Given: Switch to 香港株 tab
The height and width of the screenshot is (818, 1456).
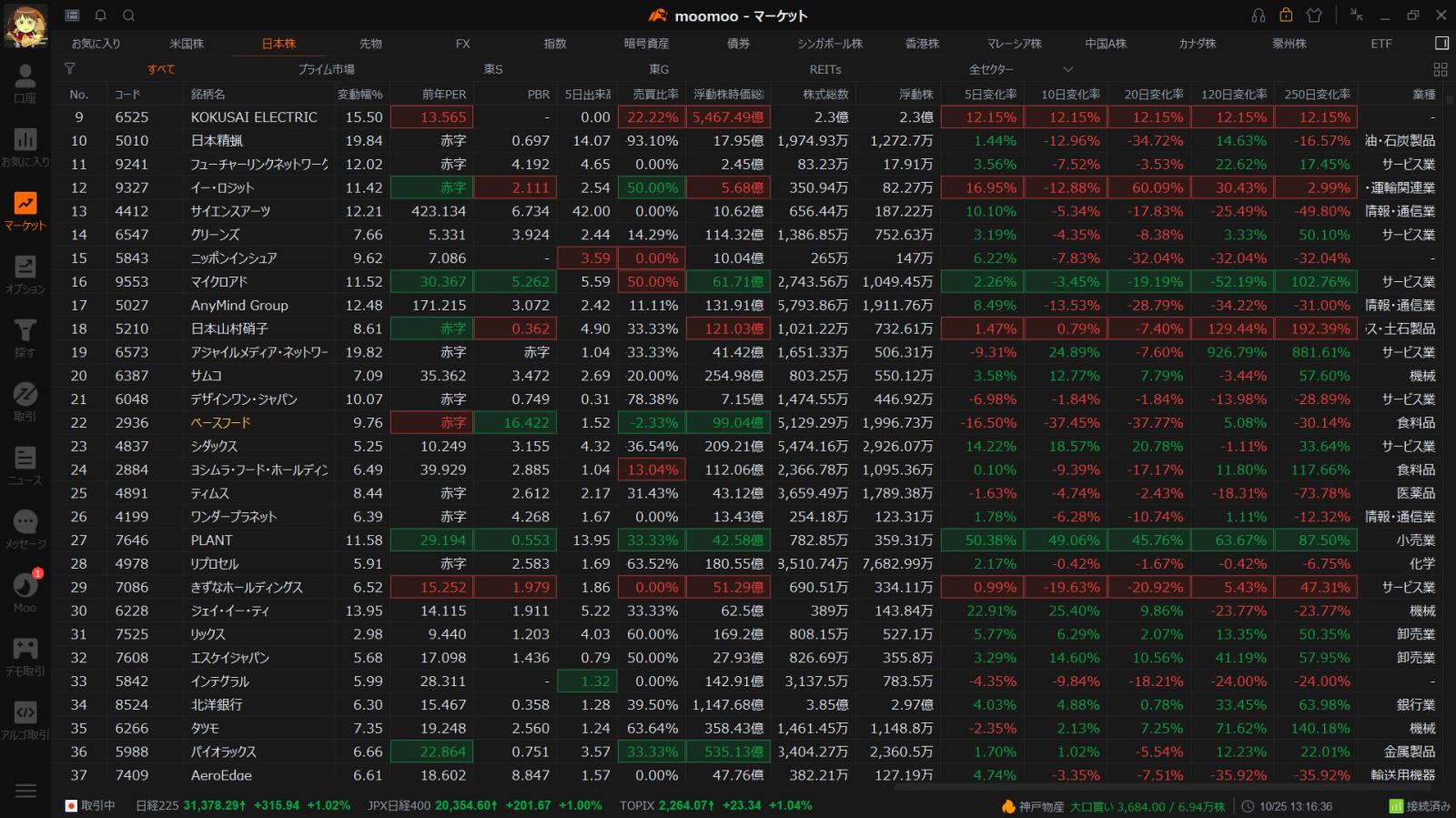Looking at the screenshot, I should pos(922,43).
